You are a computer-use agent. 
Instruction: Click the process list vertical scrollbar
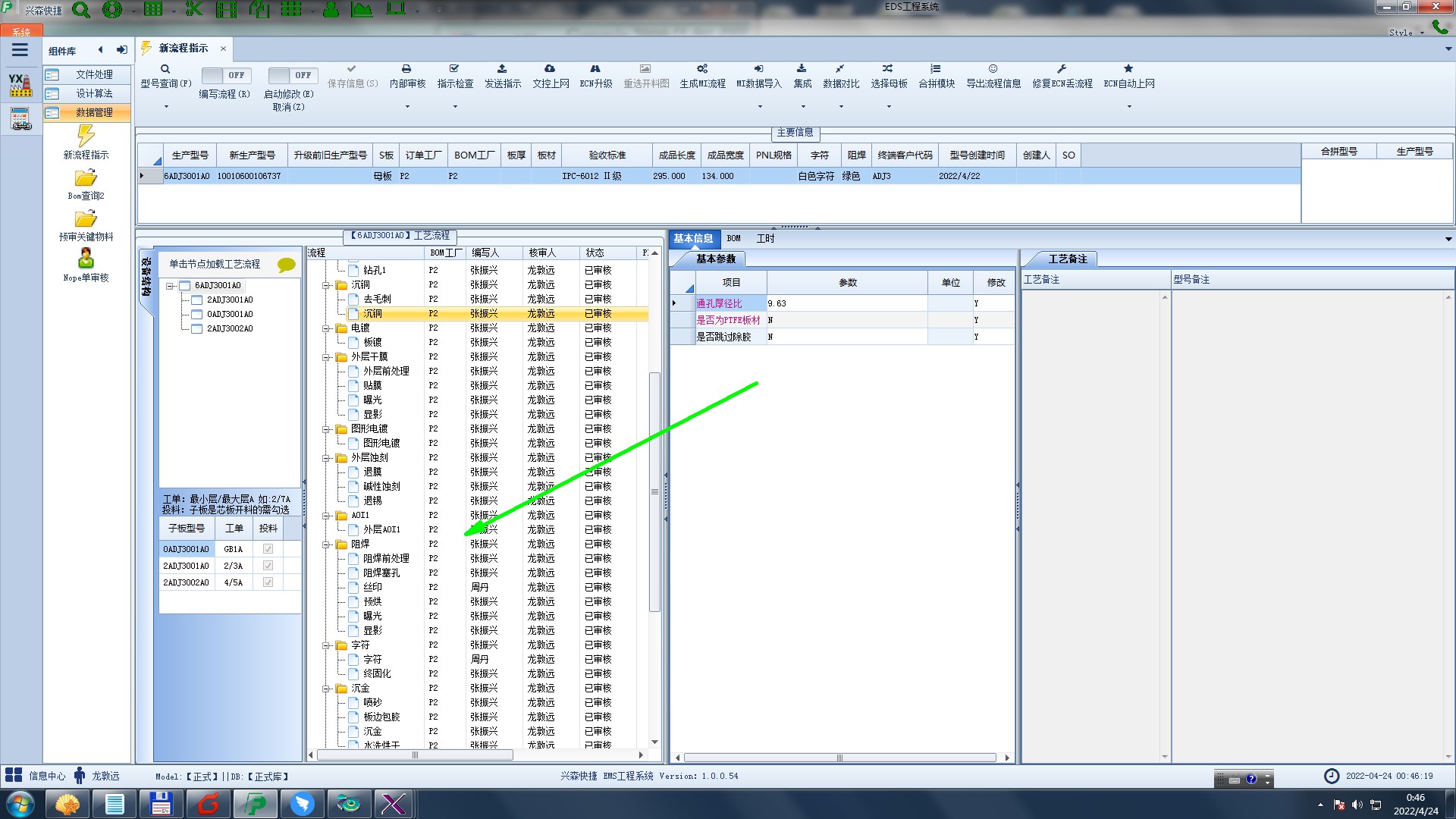654,493
